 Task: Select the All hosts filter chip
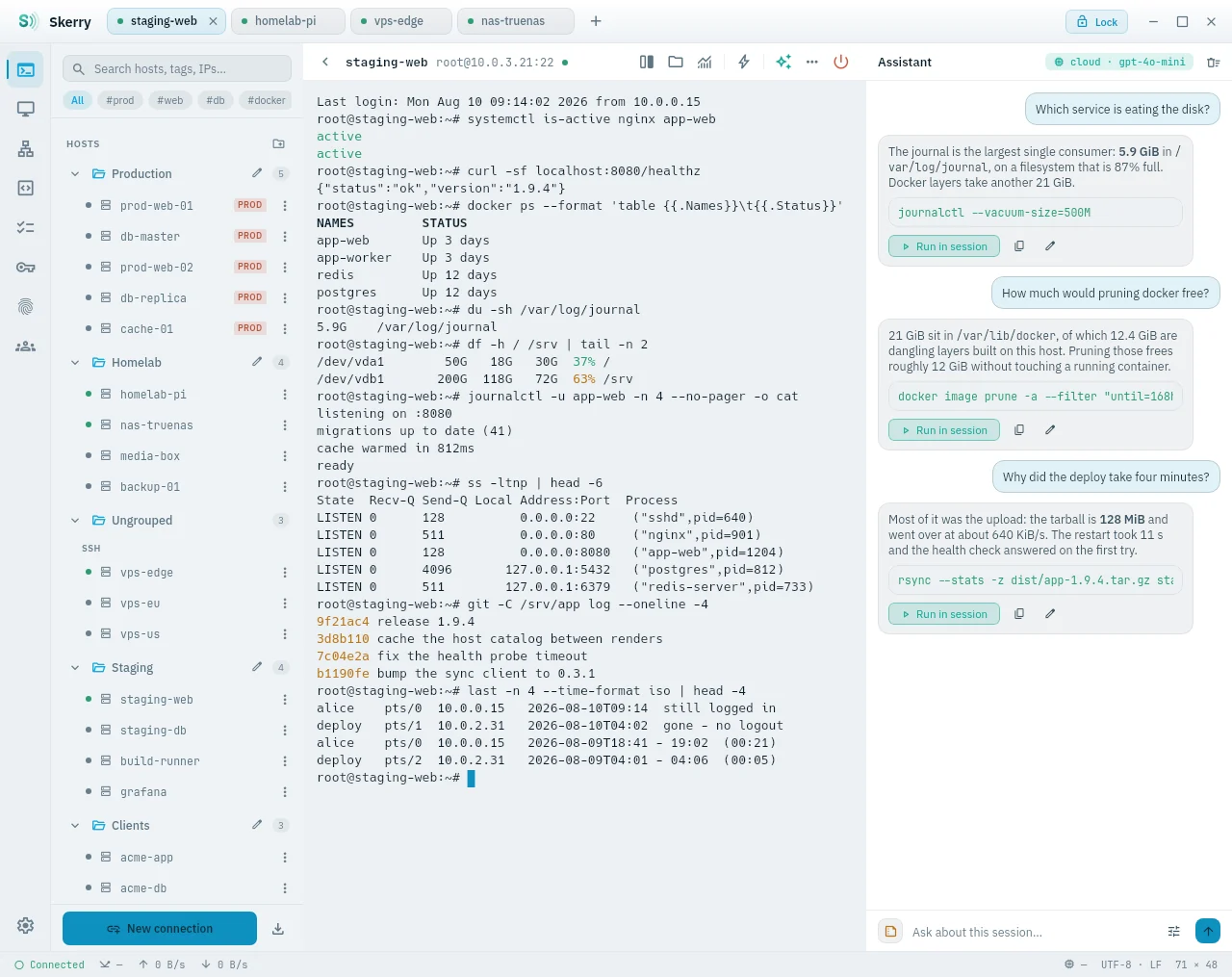[78, 100]
